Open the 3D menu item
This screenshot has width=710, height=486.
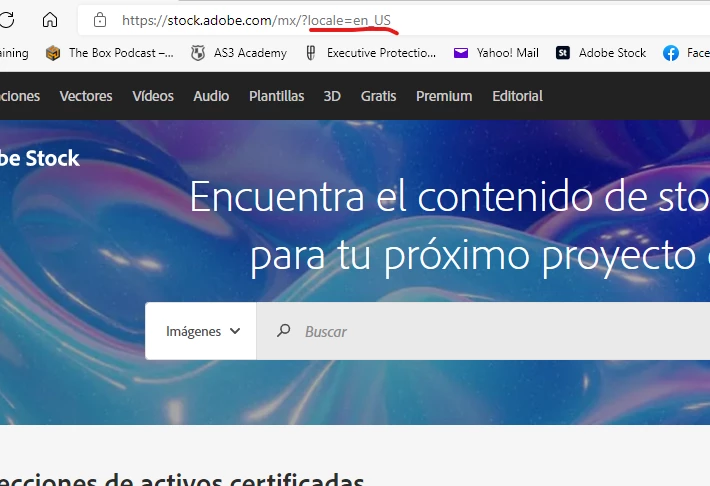point(332,96)
